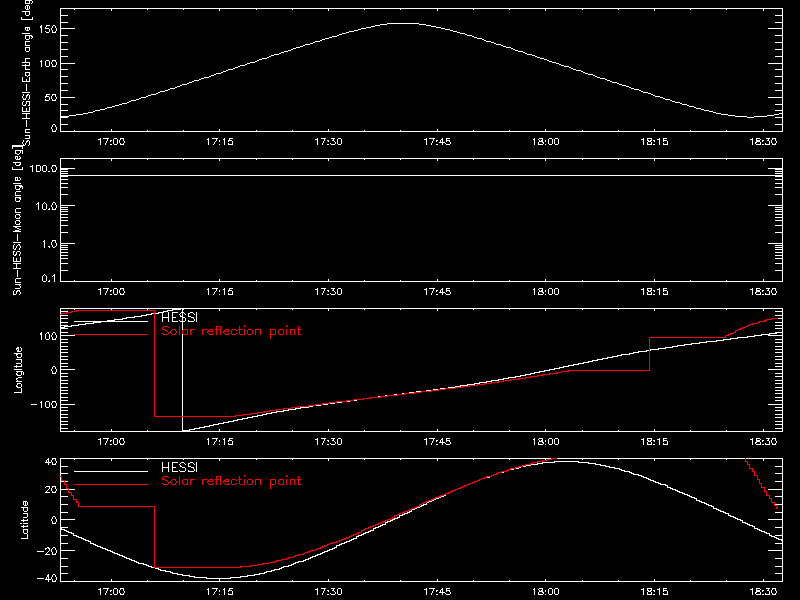This screenshot has width=800, height=600.
Task: Click 17:00 time label under Earth angle plot
Action: (x=111, y=142)
